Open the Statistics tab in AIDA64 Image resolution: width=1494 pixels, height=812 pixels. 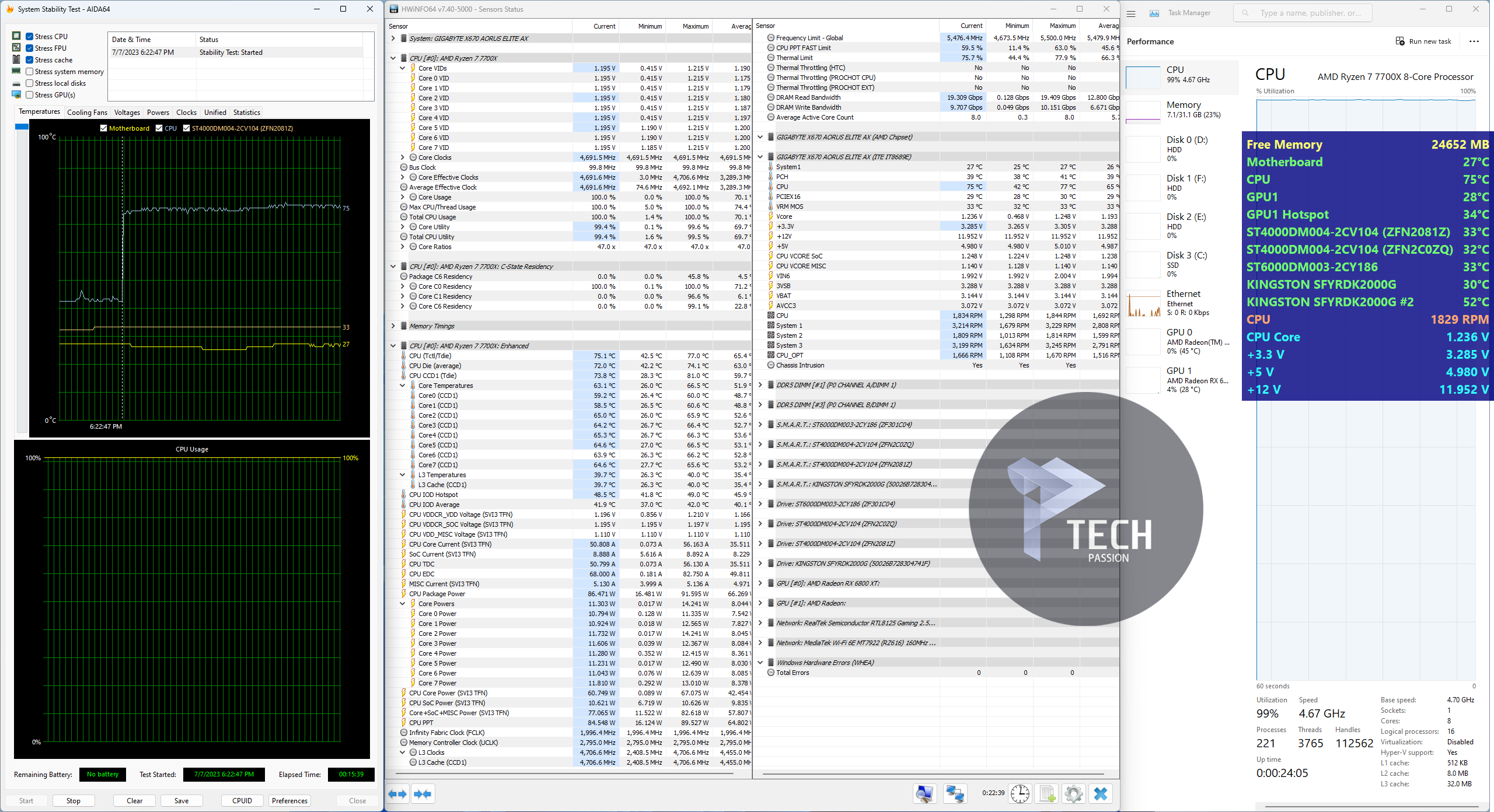point(246,113)
